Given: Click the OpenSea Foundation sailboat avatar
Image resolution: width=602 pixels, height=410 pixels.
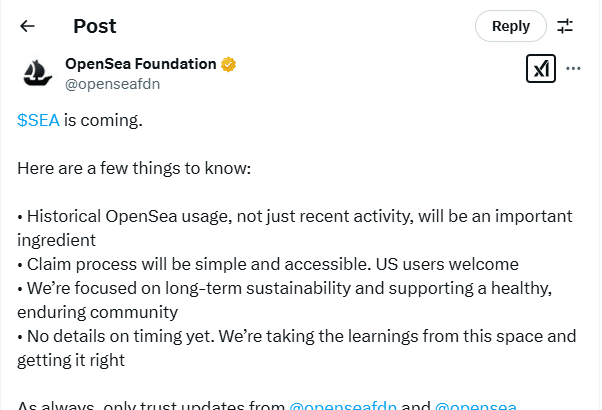Looking at the screenshot, I should 37,73.
